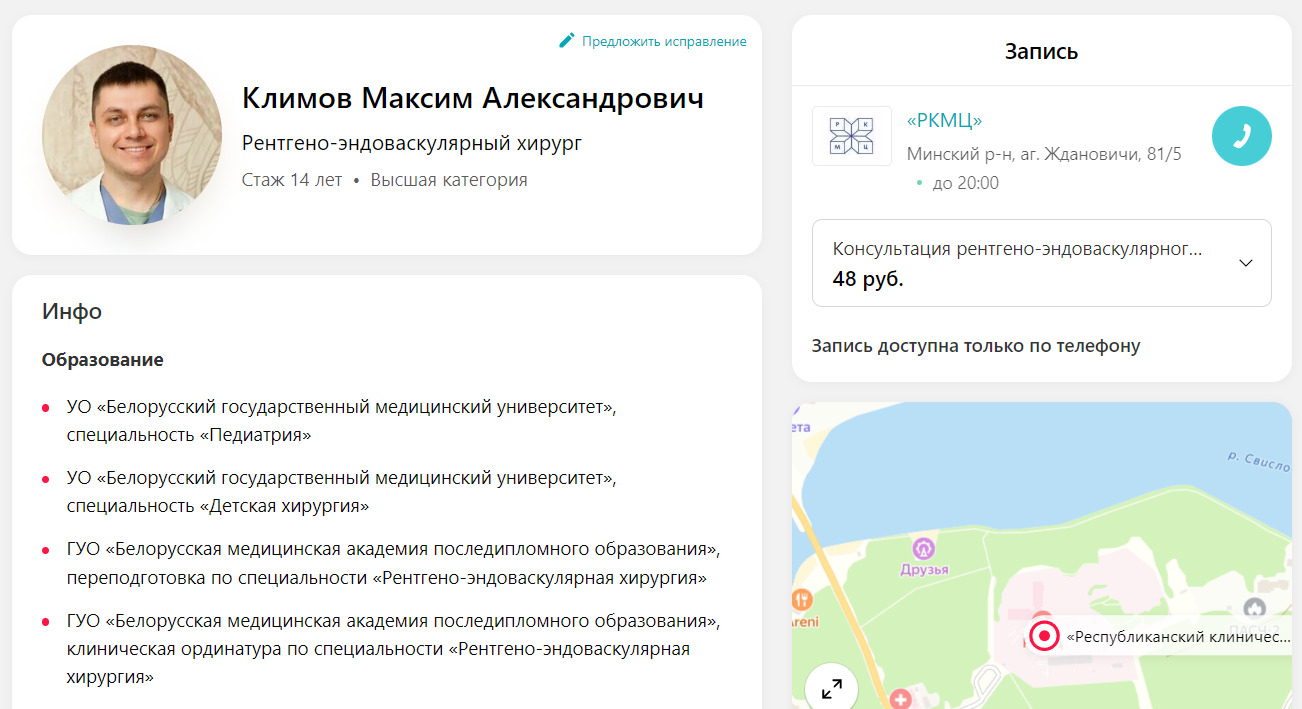The height and width of the screenshot is (709, 1302).
Task: Click the doctor's name heading
Action: (x=473, y=98)
